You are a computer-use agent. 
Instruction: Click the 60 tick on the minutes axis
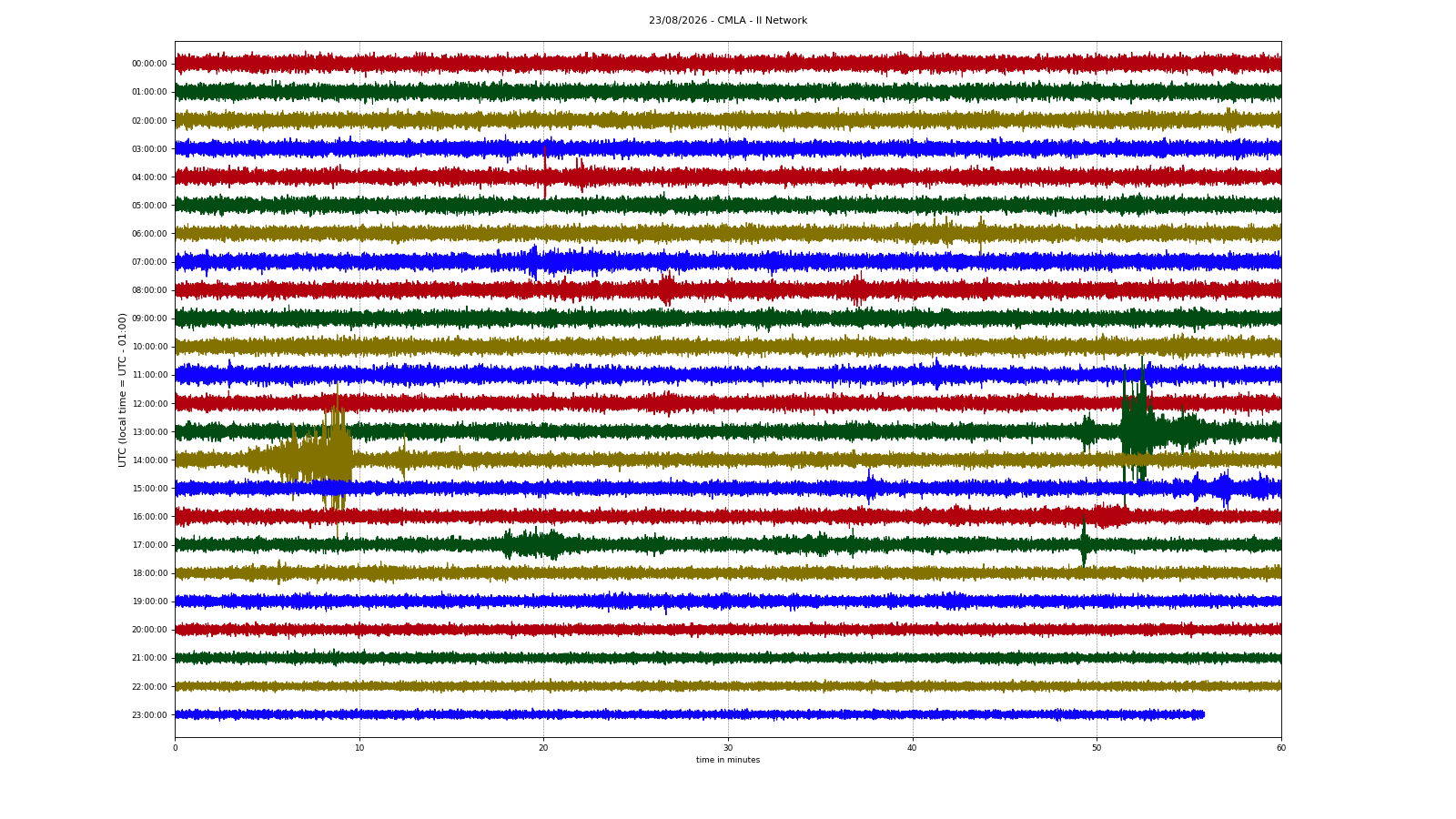[x=1281, y=748]
